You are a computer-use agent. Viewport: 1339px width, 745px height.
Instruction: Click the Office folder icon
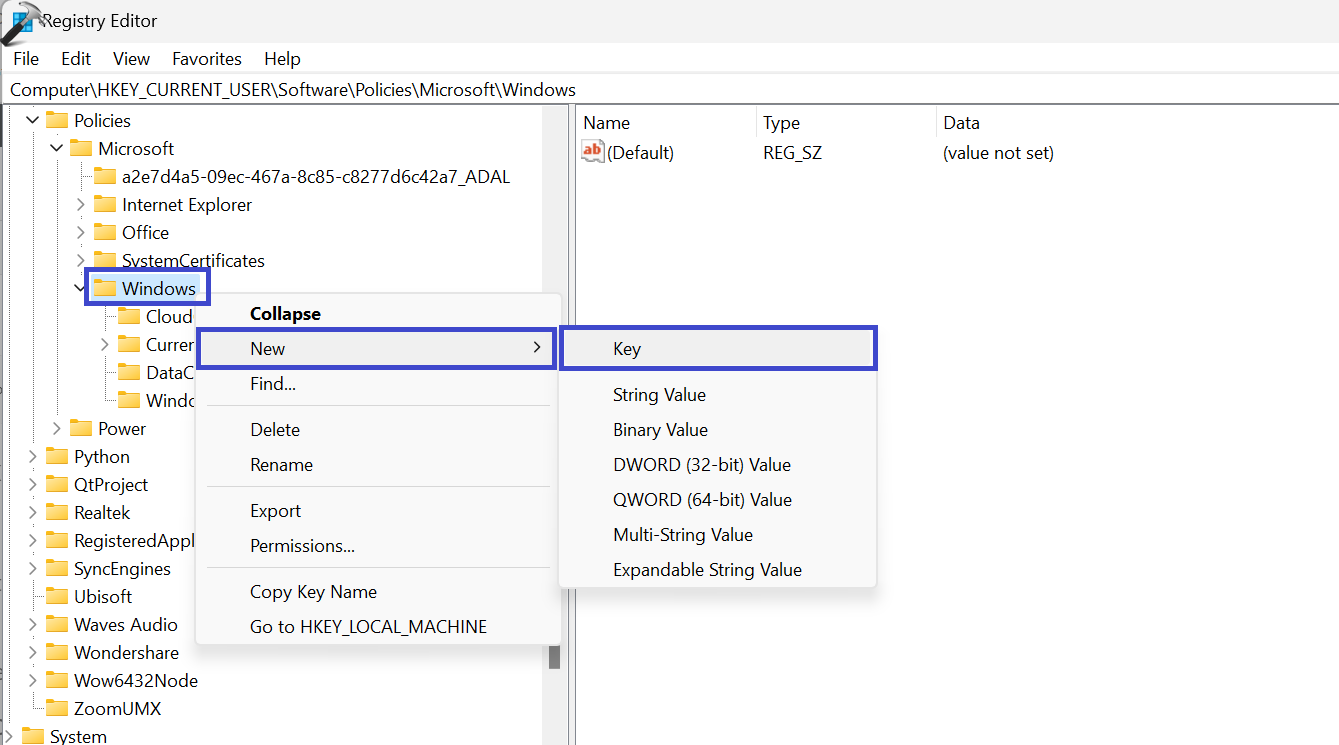(x=105, y=233)
